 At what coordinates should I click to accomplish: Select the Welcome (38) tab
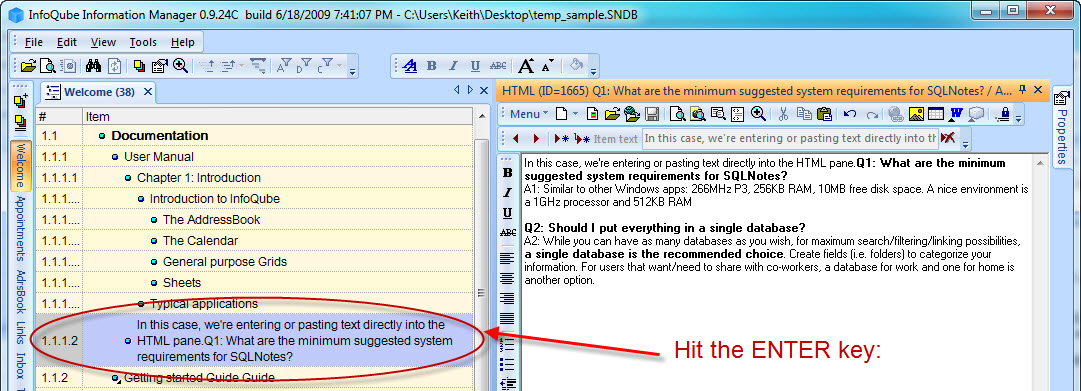point(98,92)
